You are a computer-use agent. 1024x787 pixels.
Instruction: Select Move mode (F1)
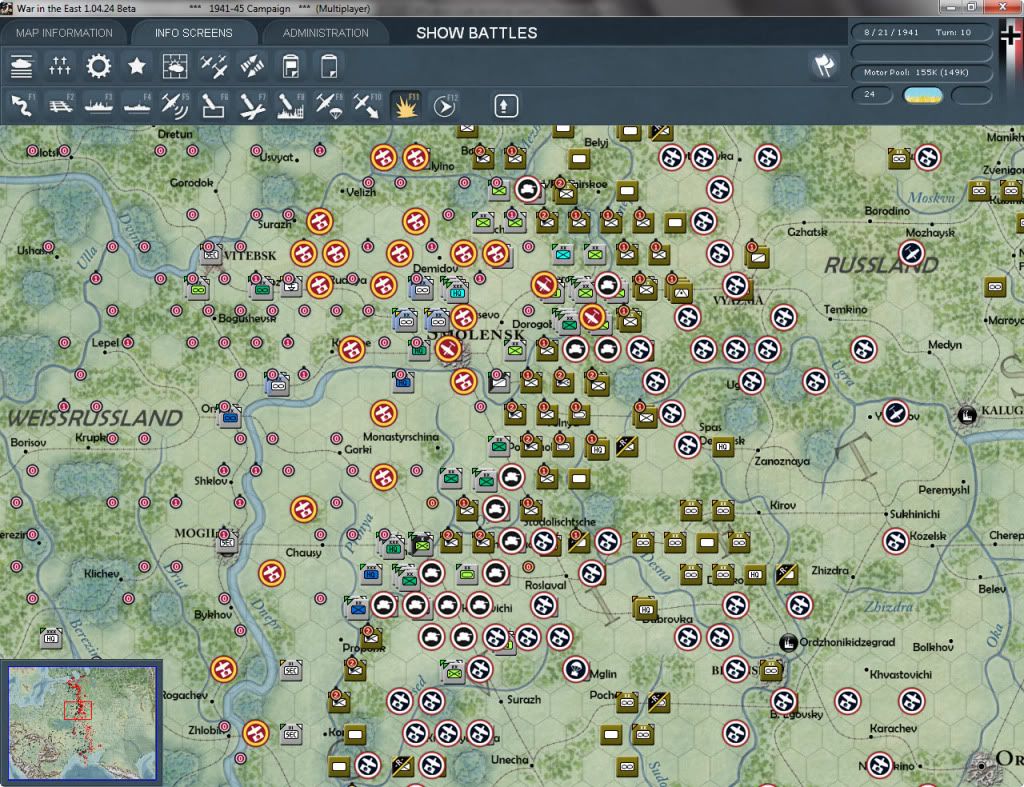(x=22, y=106)
